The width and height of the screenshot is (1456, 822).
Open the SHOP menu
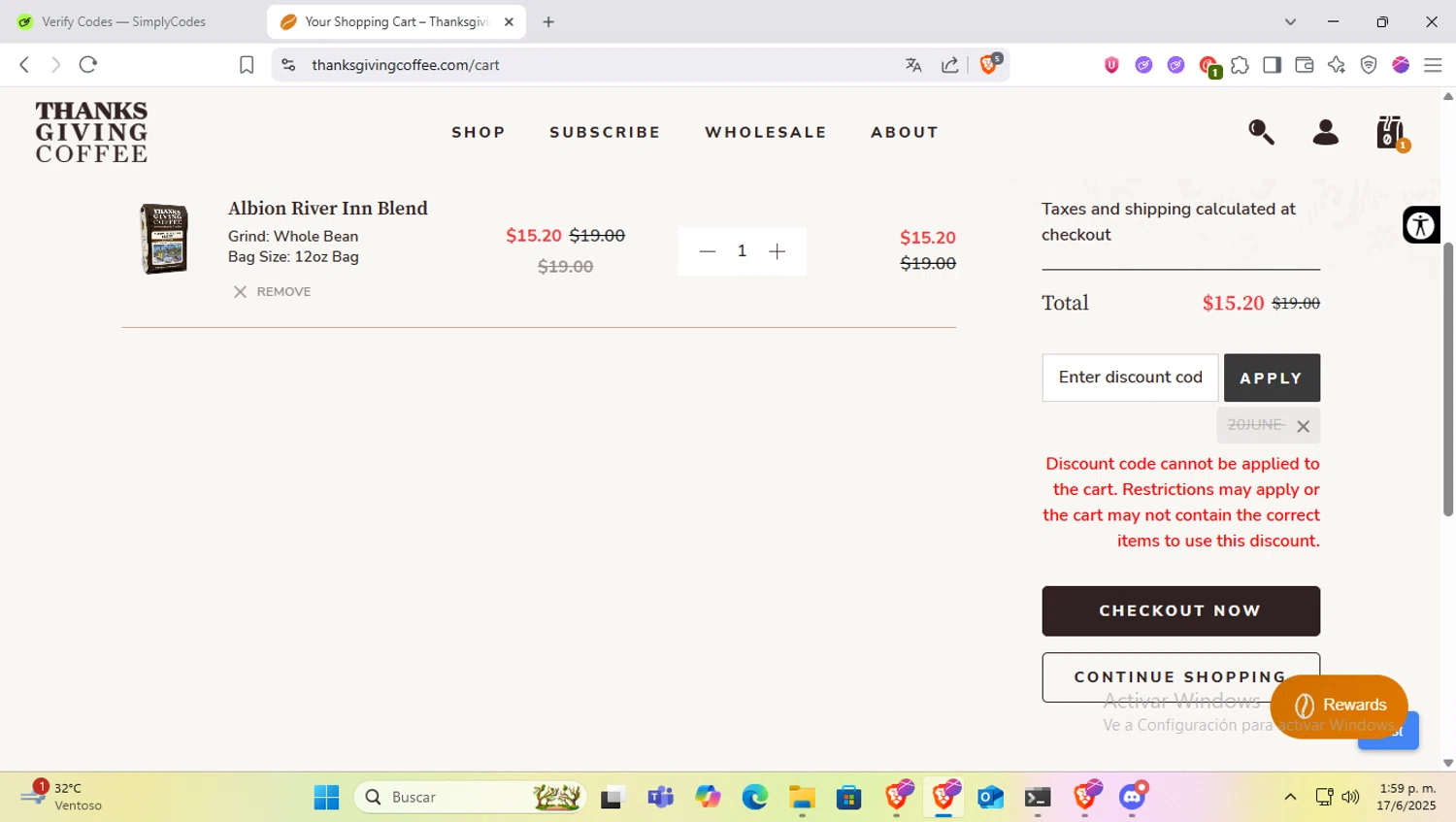[x=479, y=132]
